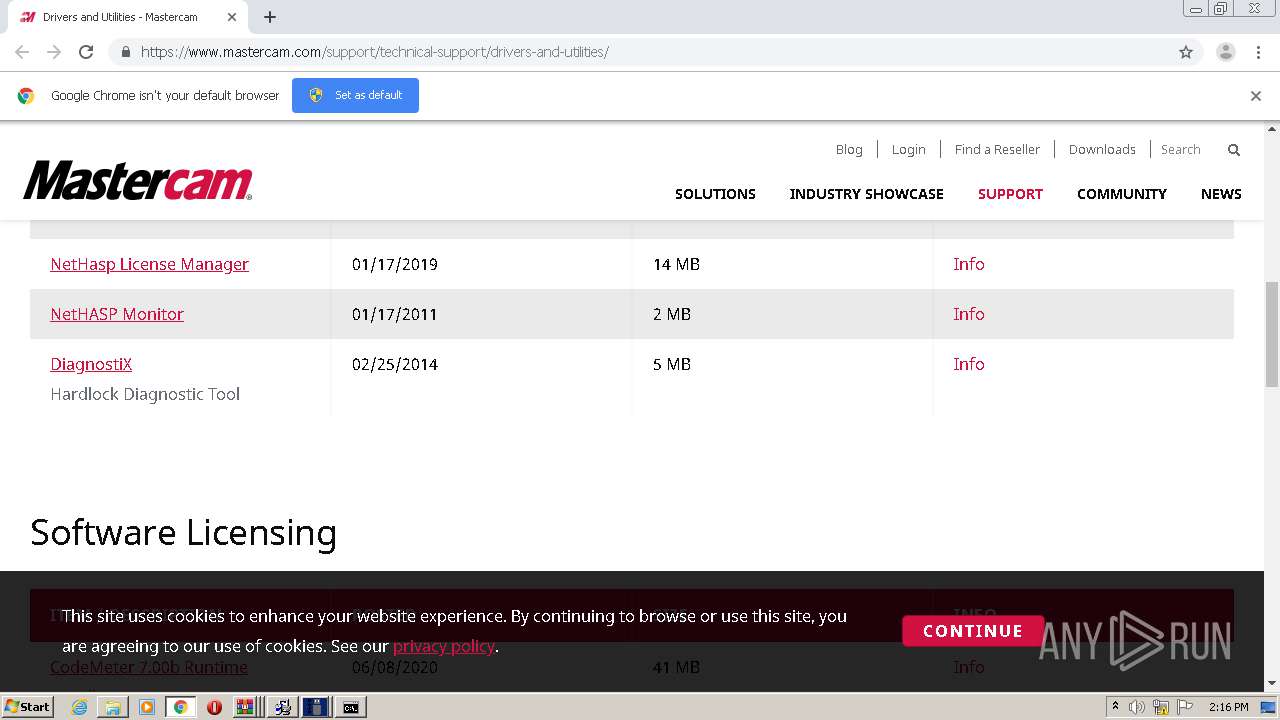Select Chrome icon in taskbar

coord(180,707)
